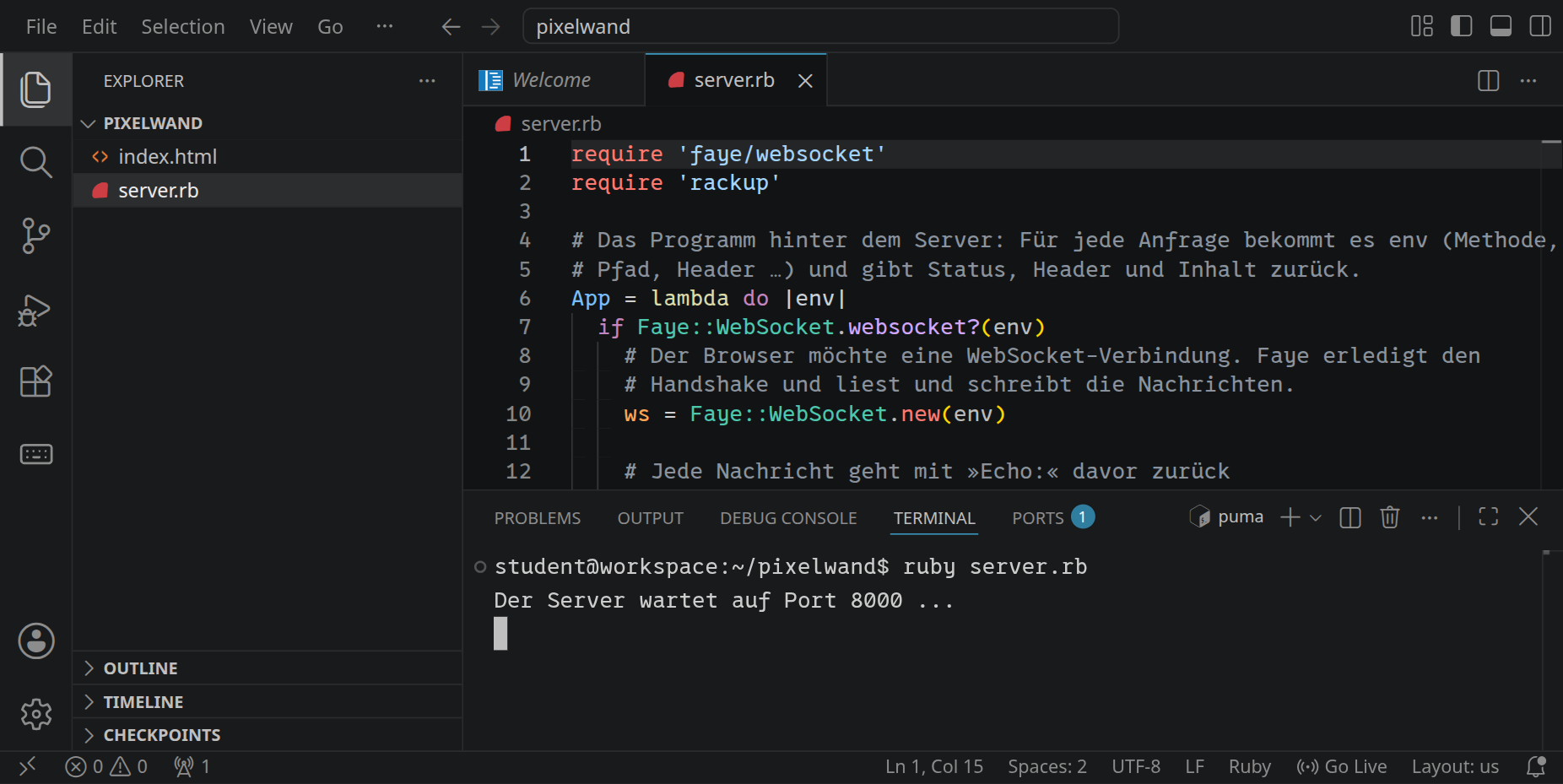Image resolution: width=1563 pixels, height=784 pixels.
Task: Show errors and warnings in status bar
Action: (x=106, y=766)
